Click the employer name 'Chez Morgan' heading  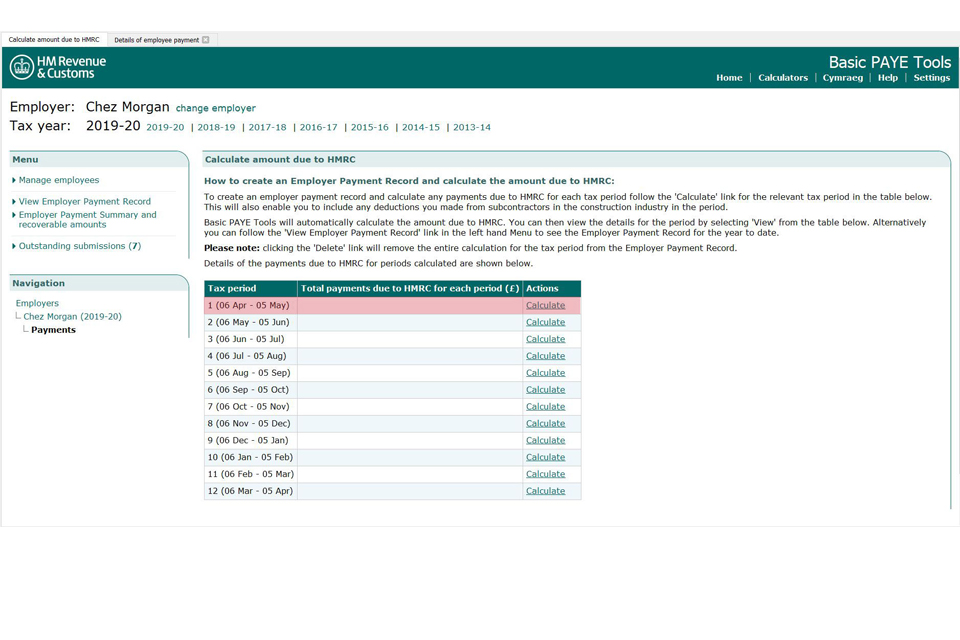[x=127, y=107]
